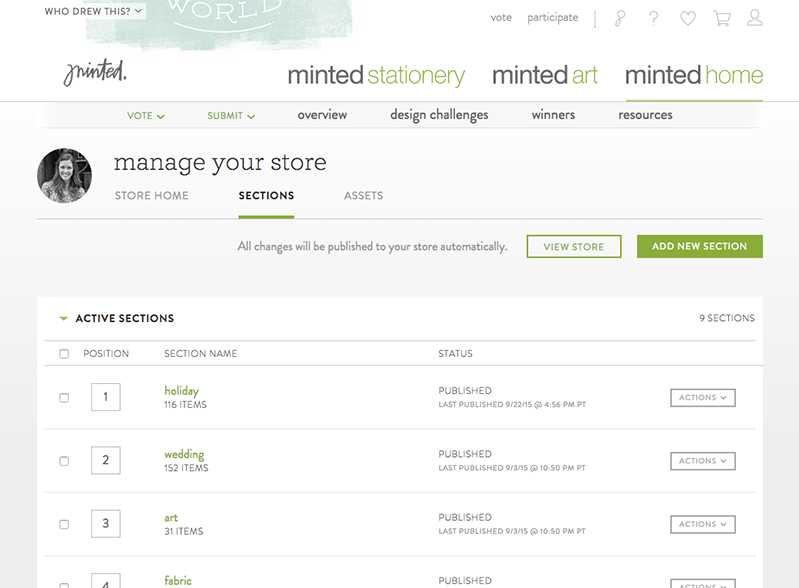Click the position 1 number field

[x=105, y=397]
